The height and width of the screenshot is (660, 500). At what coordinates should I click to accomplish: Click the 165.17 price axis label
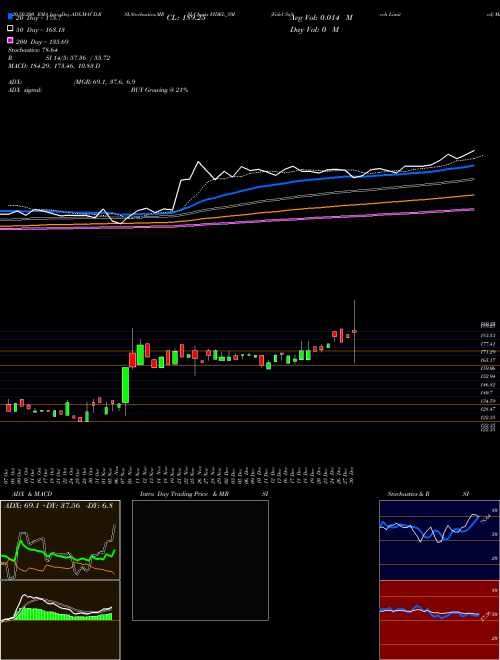point(488,360)
